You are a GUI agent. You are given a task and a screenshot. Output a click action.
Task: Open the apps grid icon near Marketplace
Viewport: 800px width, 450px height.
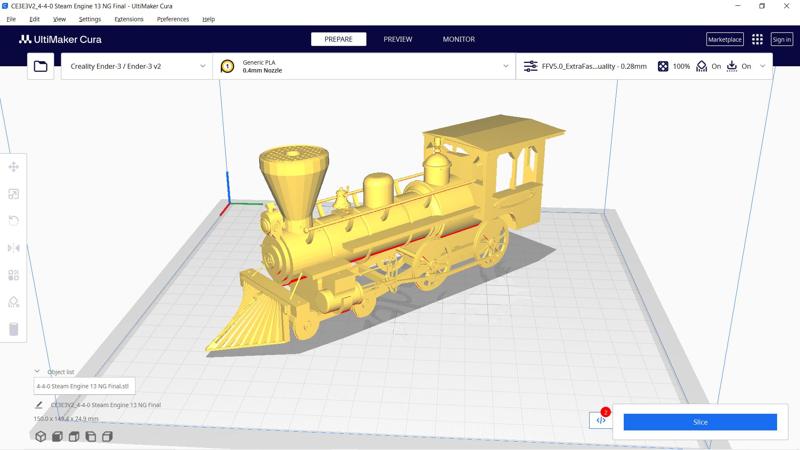[x=757, y=39]
